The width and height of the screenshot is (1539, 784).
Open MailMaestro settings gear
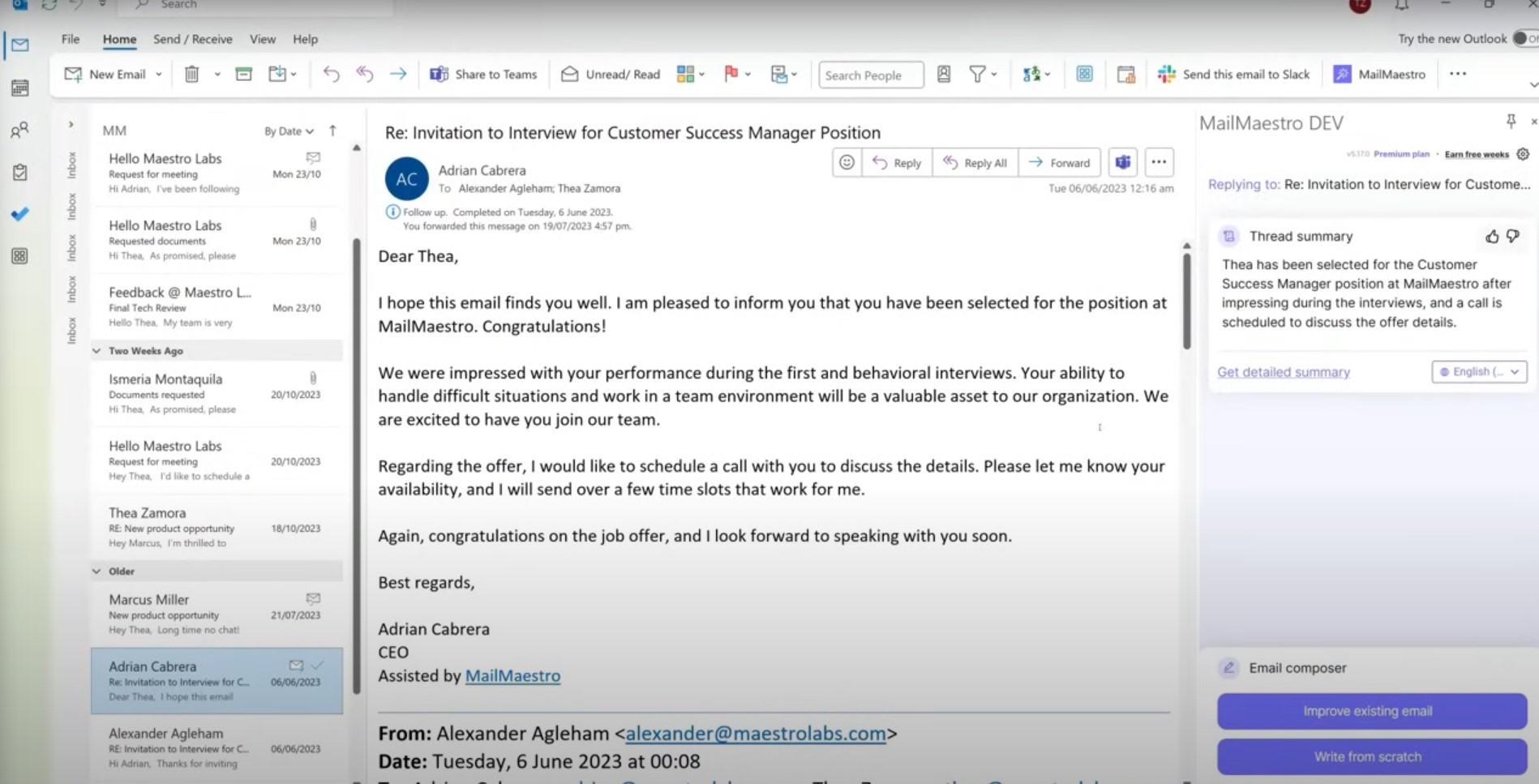(1523, 154)
